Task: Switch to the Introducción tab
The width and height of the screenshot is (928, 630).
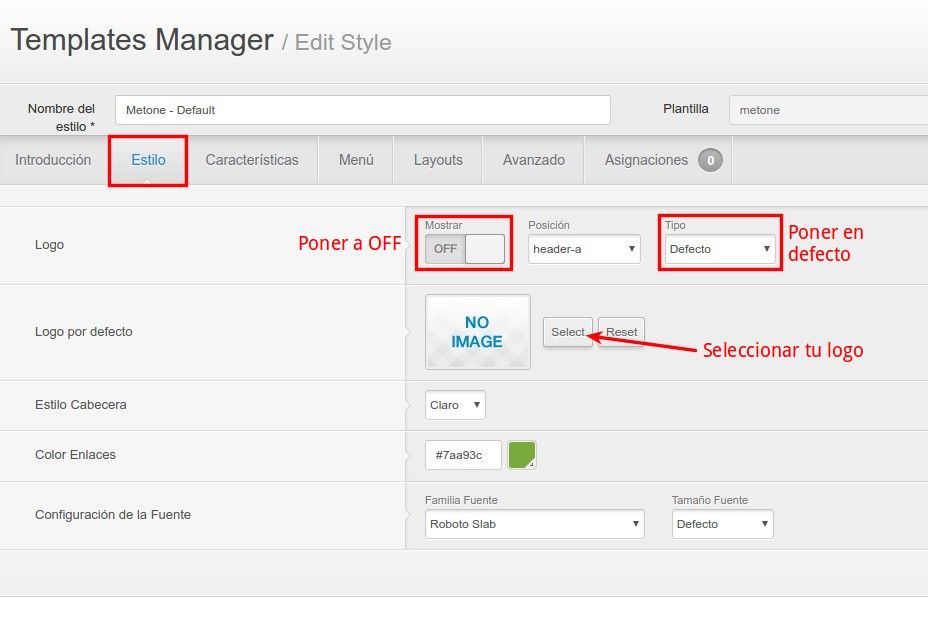Action: tap(53, 160)
